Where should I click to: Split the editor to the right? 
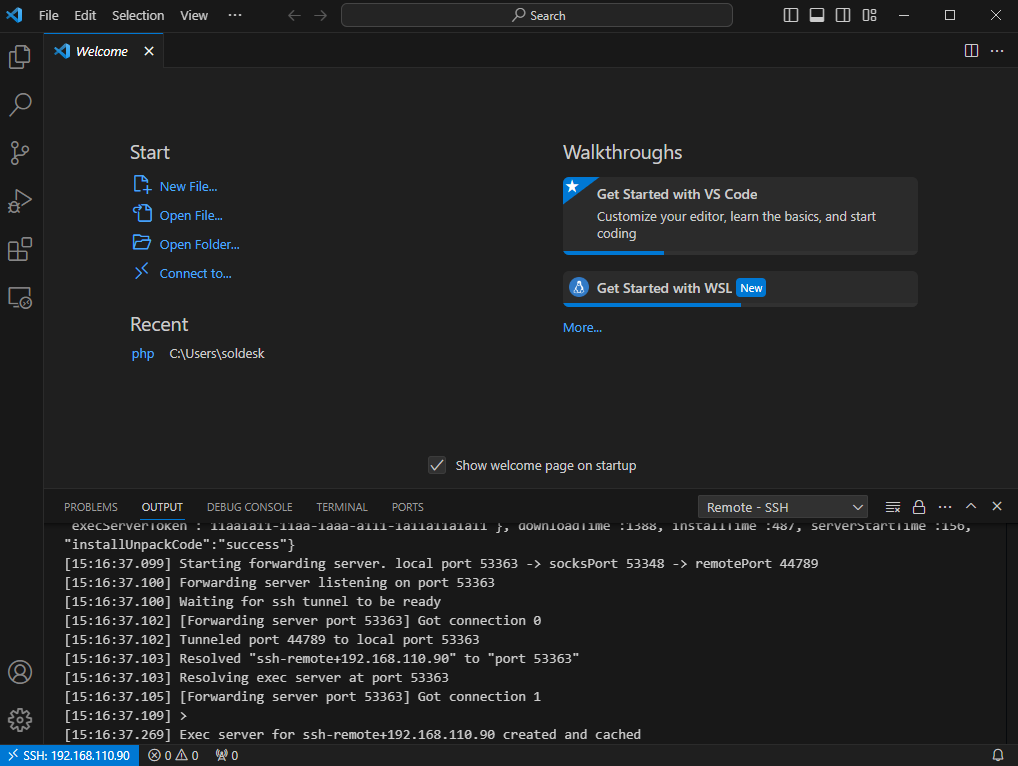click(971, 51)
